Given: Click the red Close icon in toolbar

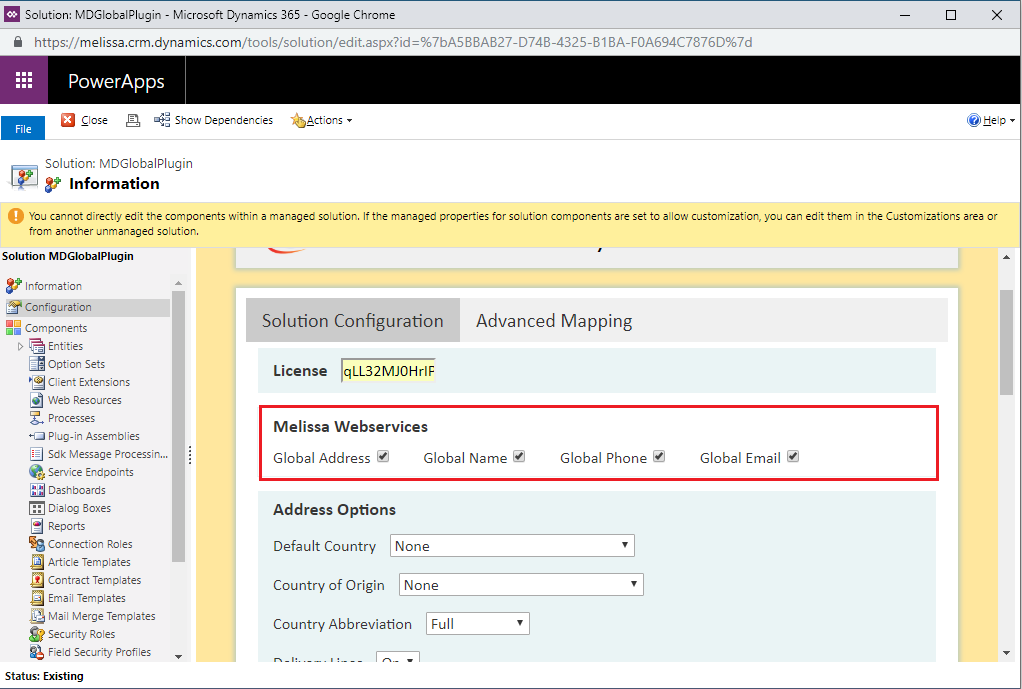Looking at the screenshot, I should pos(68,119).
